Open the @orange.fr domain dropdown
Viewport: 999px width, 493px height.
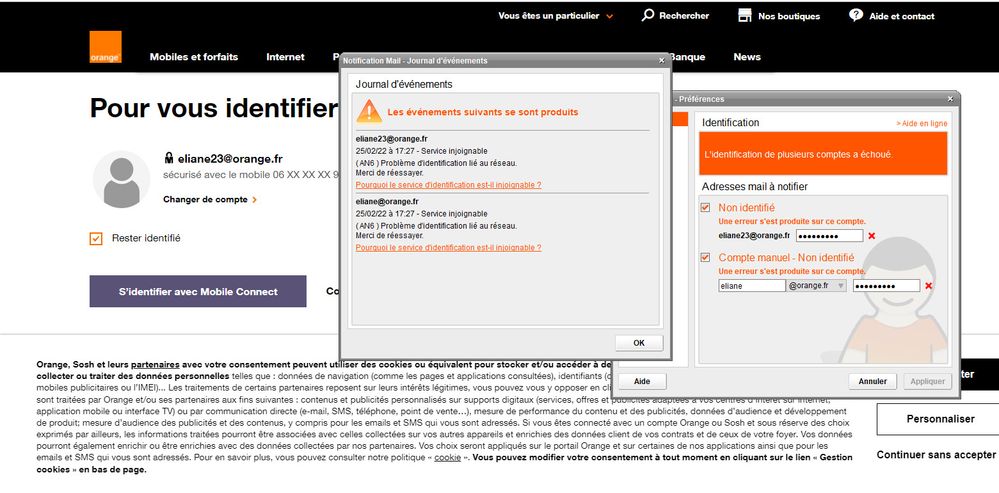tap(817, 286)
